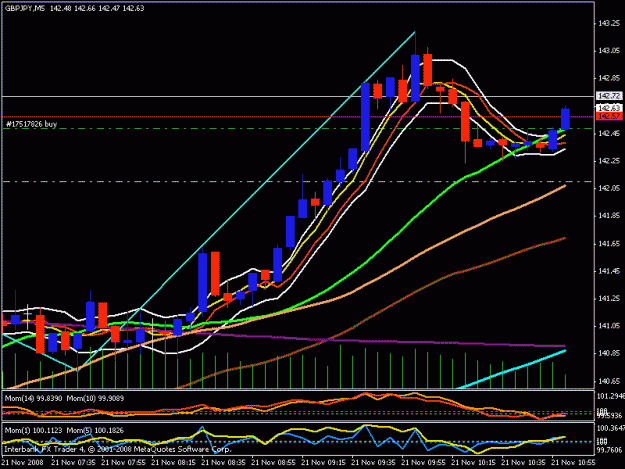The image size is (625, 469).
Task: Click the 141.65 price axis label
Action: pos(609,243)
